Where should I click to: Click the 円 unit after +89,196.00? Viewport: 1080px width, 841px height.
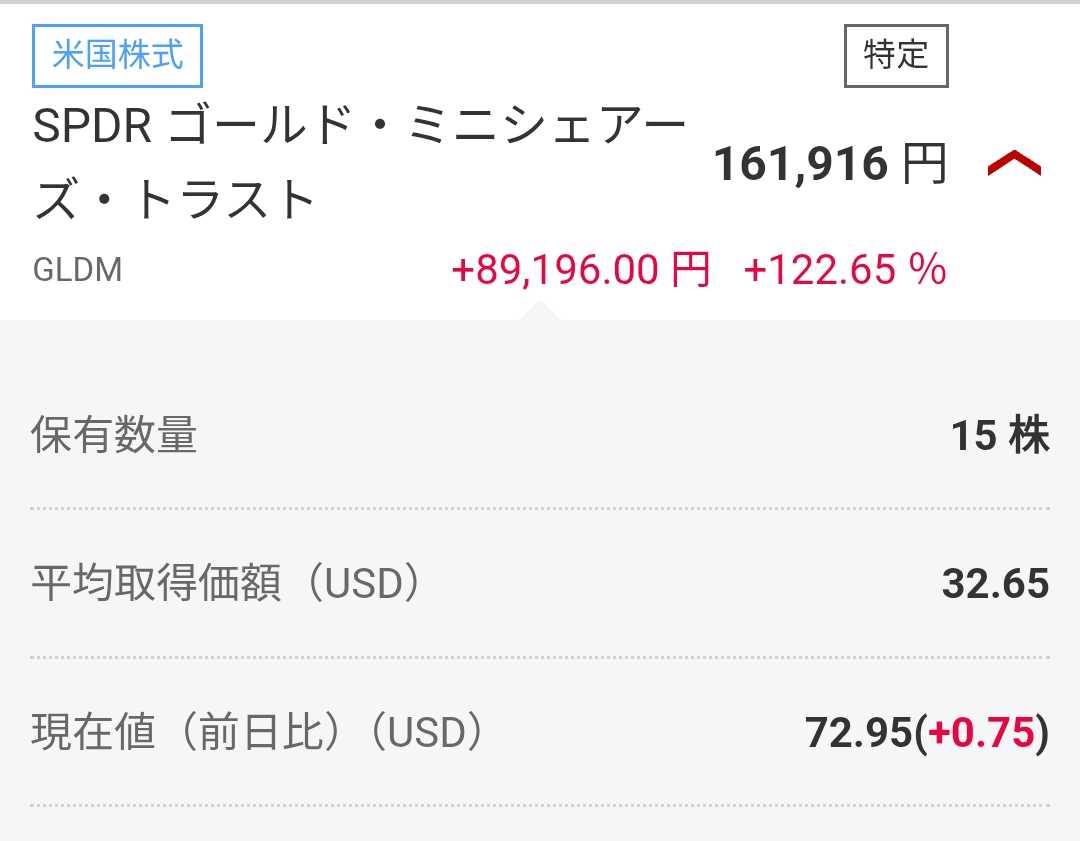689,270
